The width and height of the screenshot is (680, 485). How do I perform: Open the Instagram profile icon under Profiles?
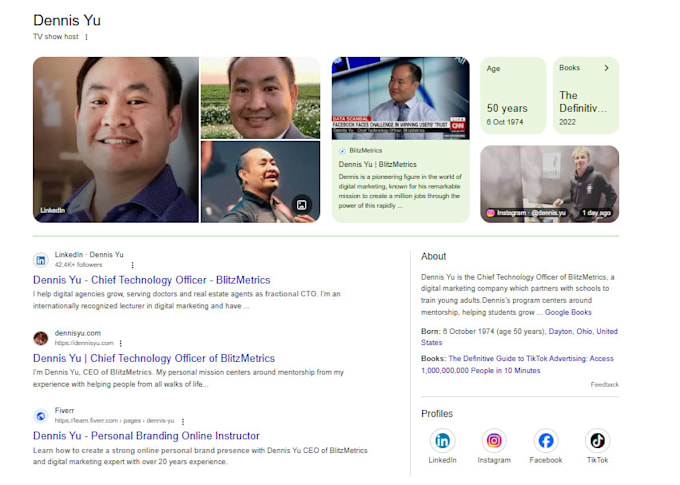point(494,441)
